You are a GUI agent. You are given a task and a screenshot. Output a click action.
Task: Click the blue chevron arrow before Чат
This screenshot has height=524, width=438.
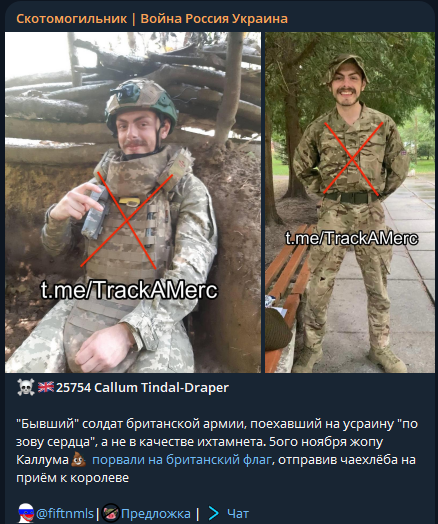(x=213, y=513)
